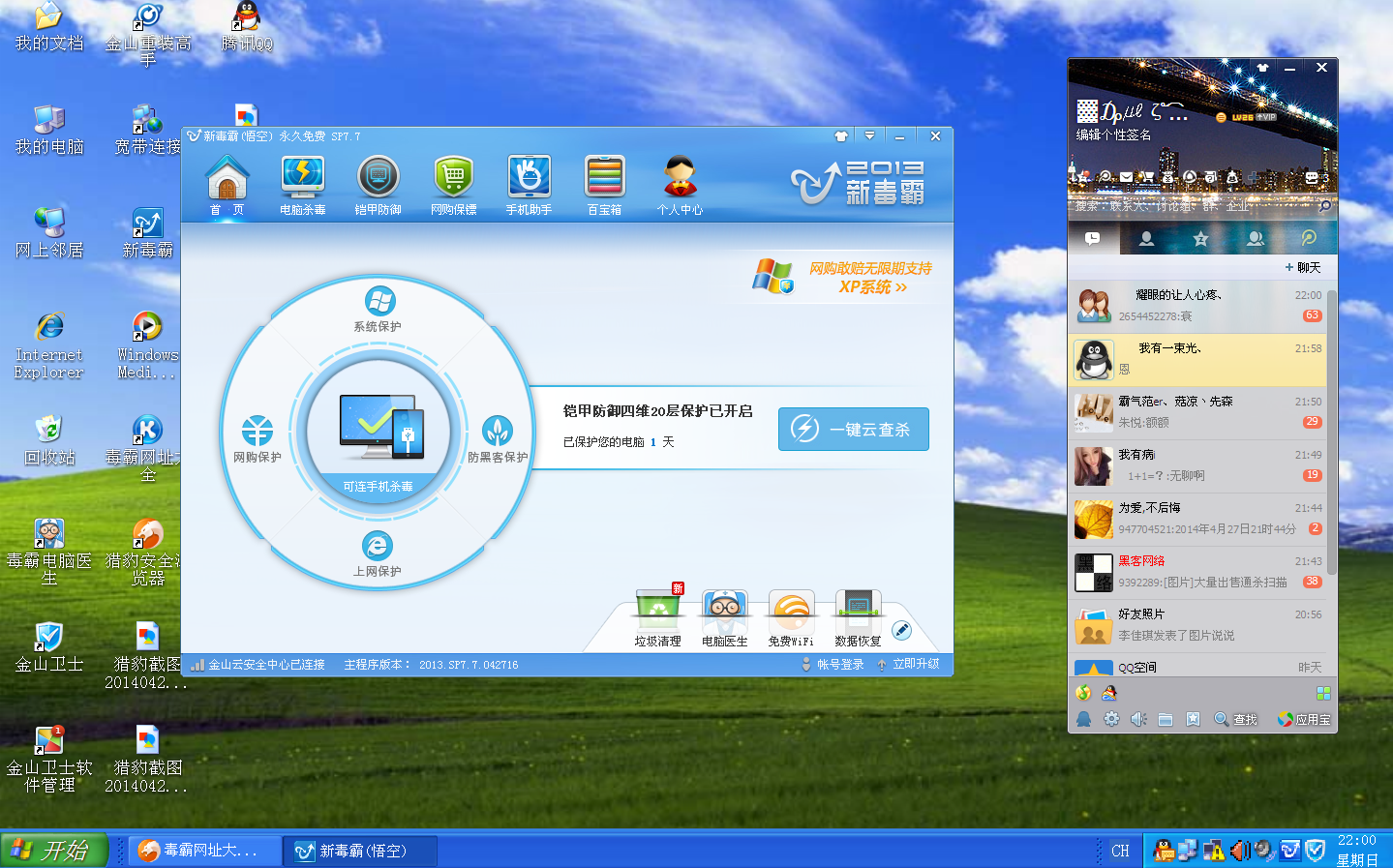The width and height of the screenshot is (1393, 868).
Task: Open 系统保护 in the protection wheel
Action: tap(378, 310)
